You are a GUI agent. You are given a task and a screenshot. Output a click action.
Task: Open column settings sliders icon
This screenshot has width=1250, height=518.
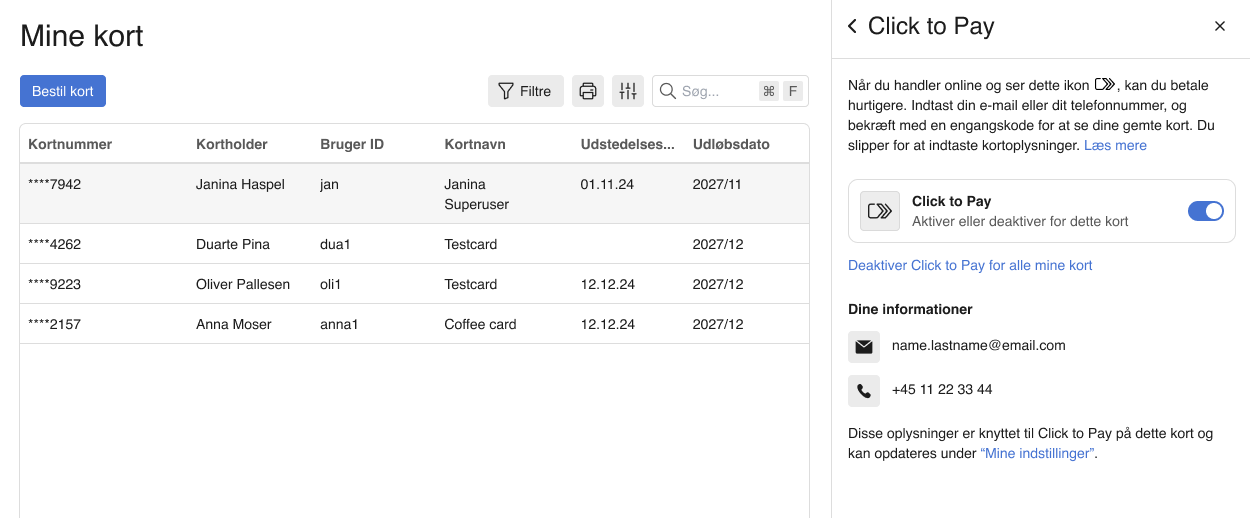click(x=628, y=91)
